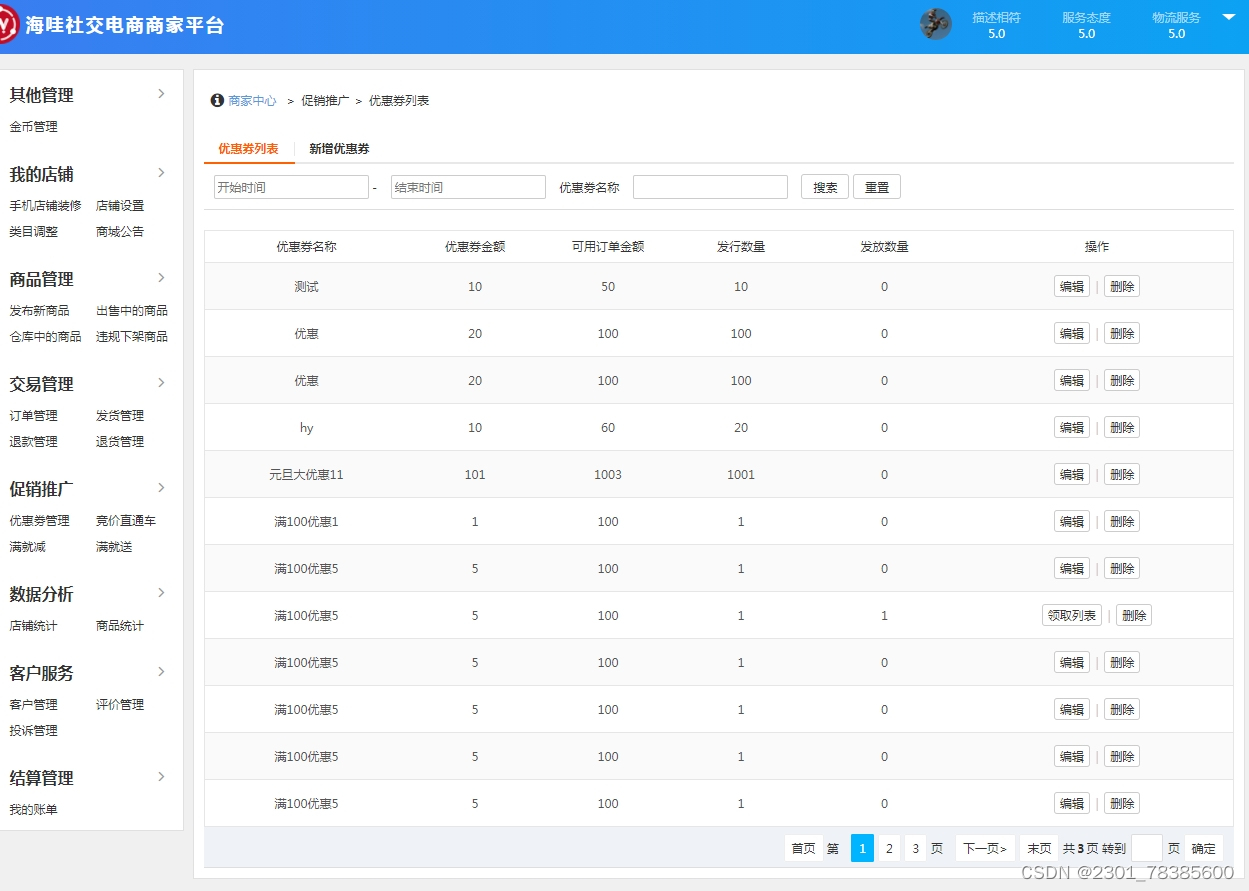Open 投诉管理 link
Screen dimensions: 1249x891
coord(34,731)
